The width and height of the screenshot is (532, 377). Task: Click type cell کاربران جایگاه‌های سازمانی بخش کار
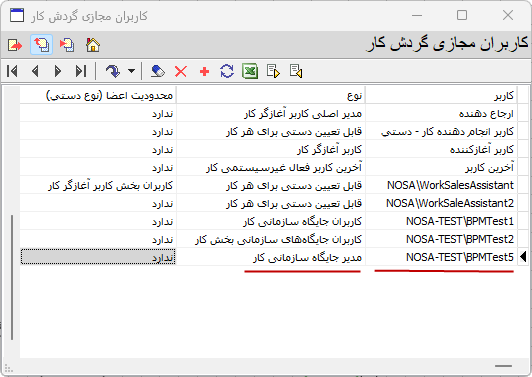click(271, 239)
